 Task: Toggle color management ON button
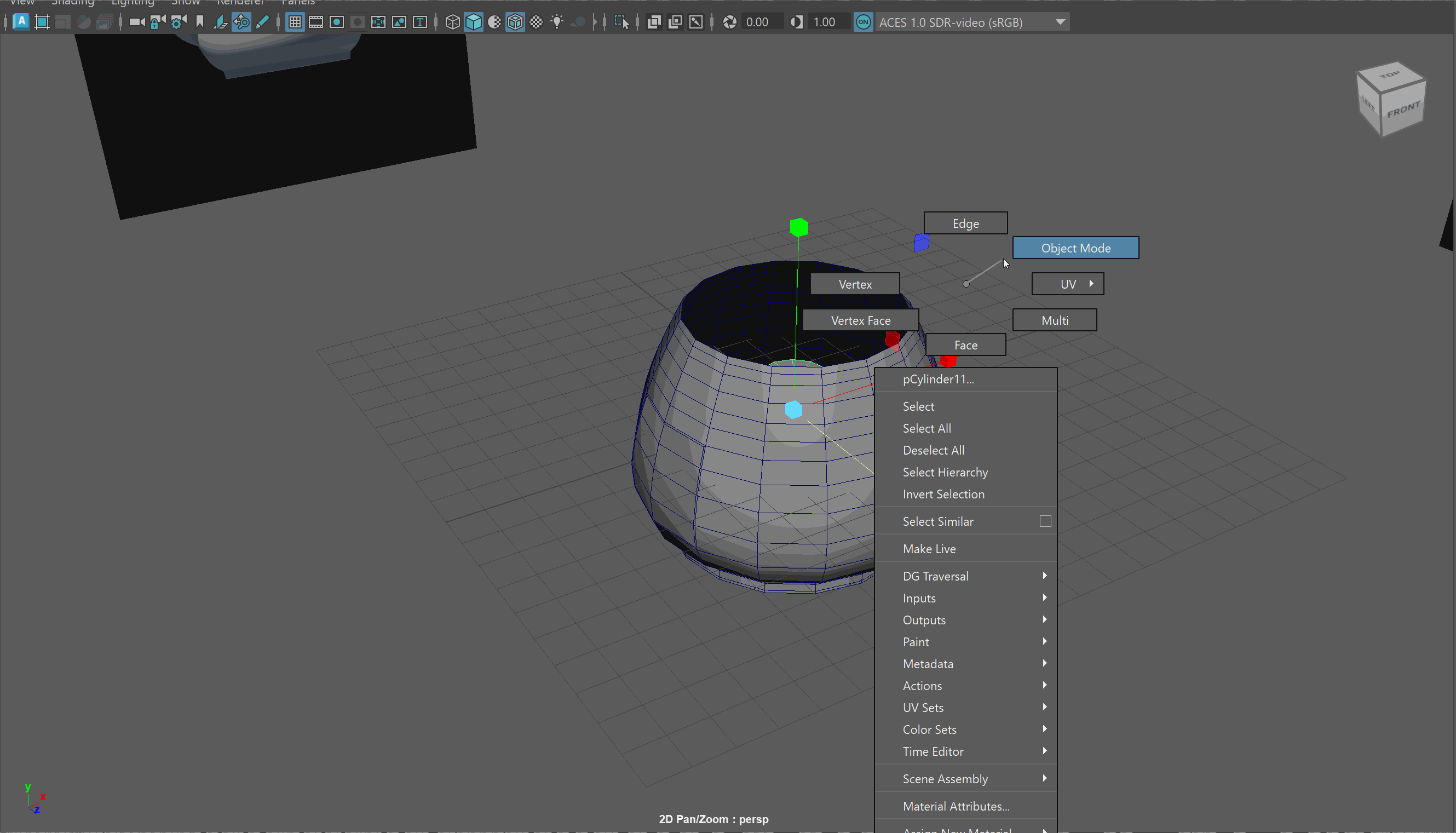click(x=863, y=22)
